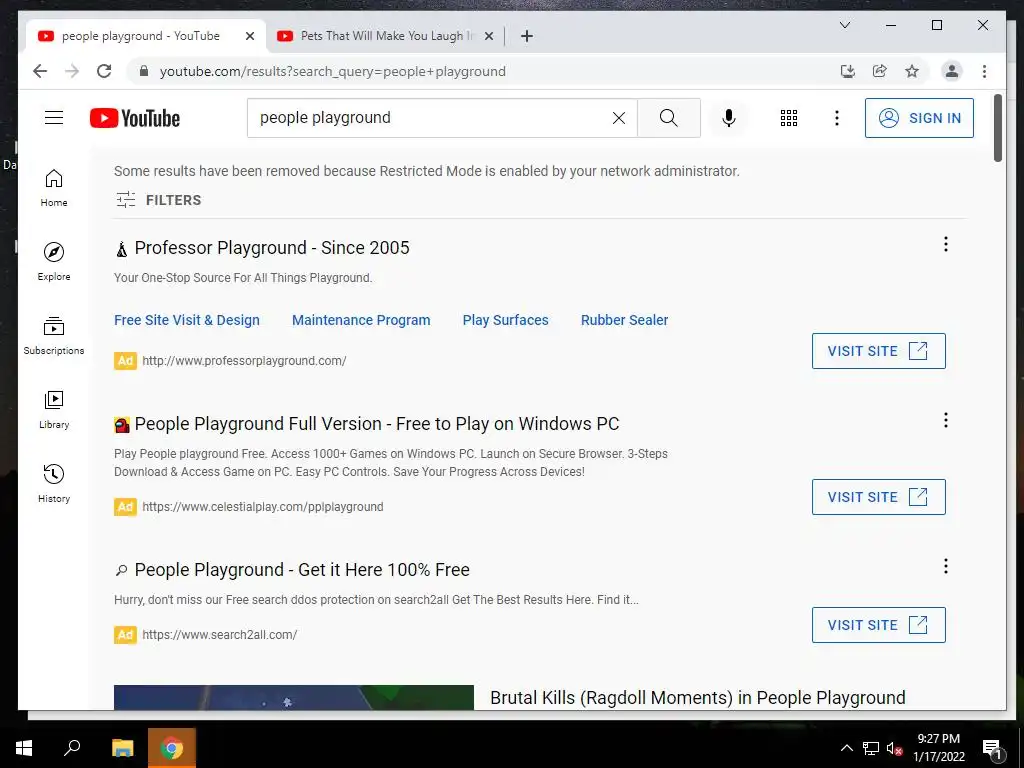Open YouTube settings three-dot menu near Sign In
The width and height of the screenshot is (1024, 768).
[837, 118]
